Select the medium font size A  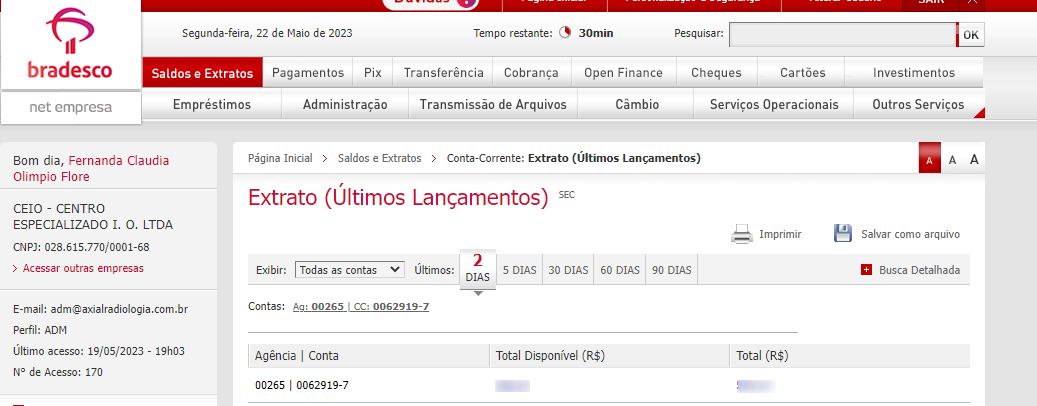[x=952, y=159]
